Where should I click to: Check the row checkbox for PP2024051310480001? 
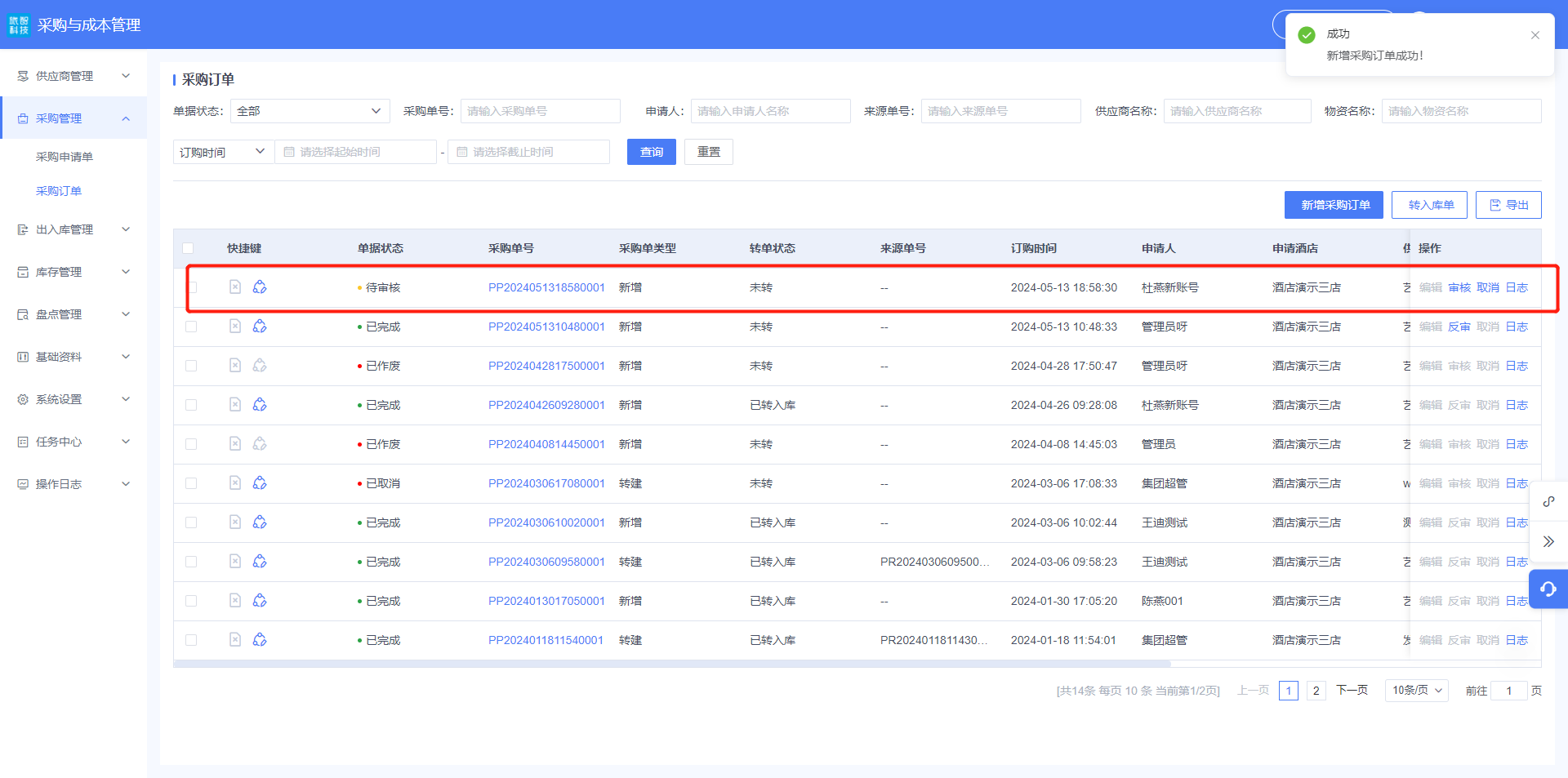click(x=191, y=327)
